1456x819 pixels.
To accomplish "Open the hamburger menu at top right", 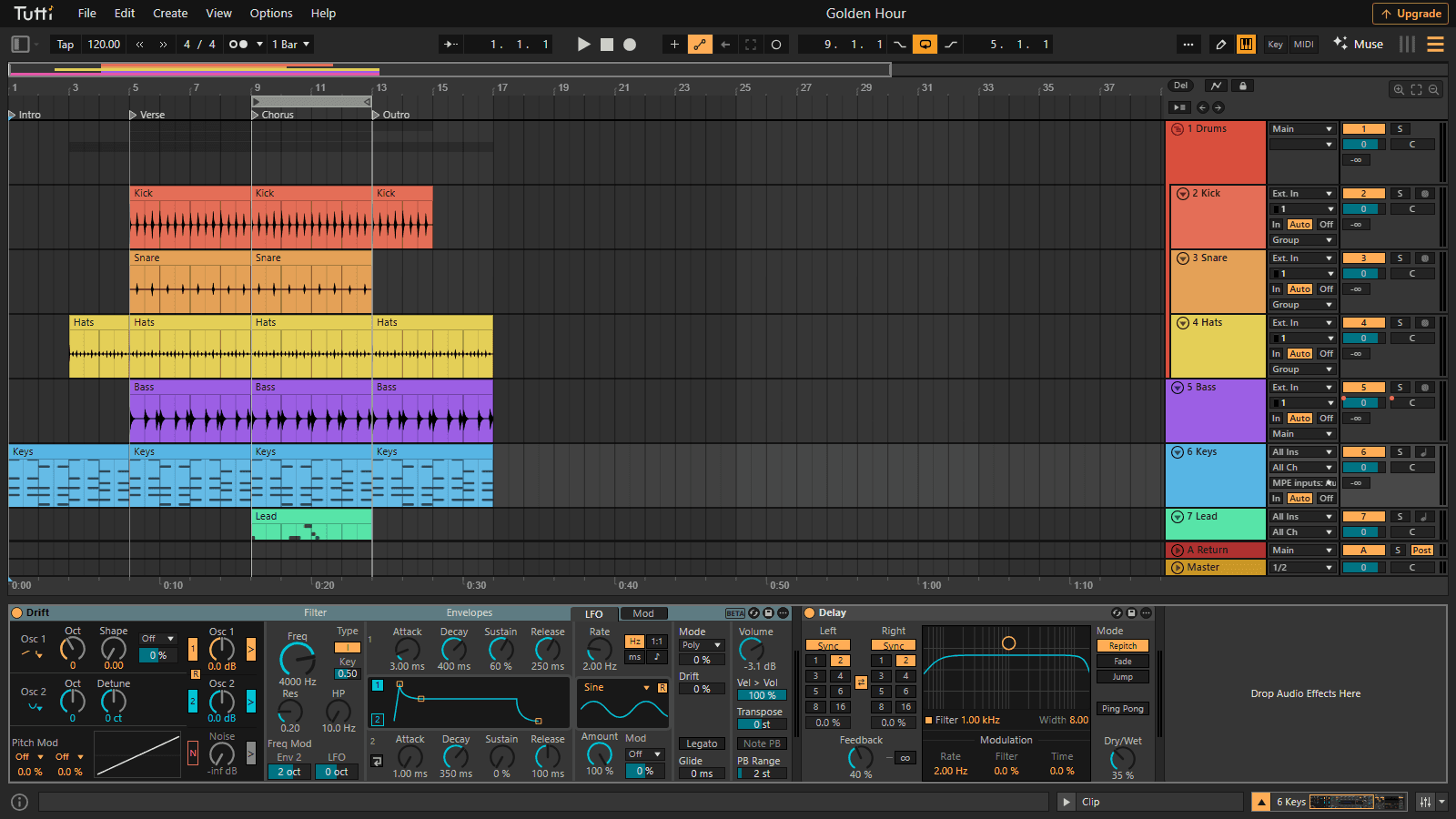I will coord(1436,44).
